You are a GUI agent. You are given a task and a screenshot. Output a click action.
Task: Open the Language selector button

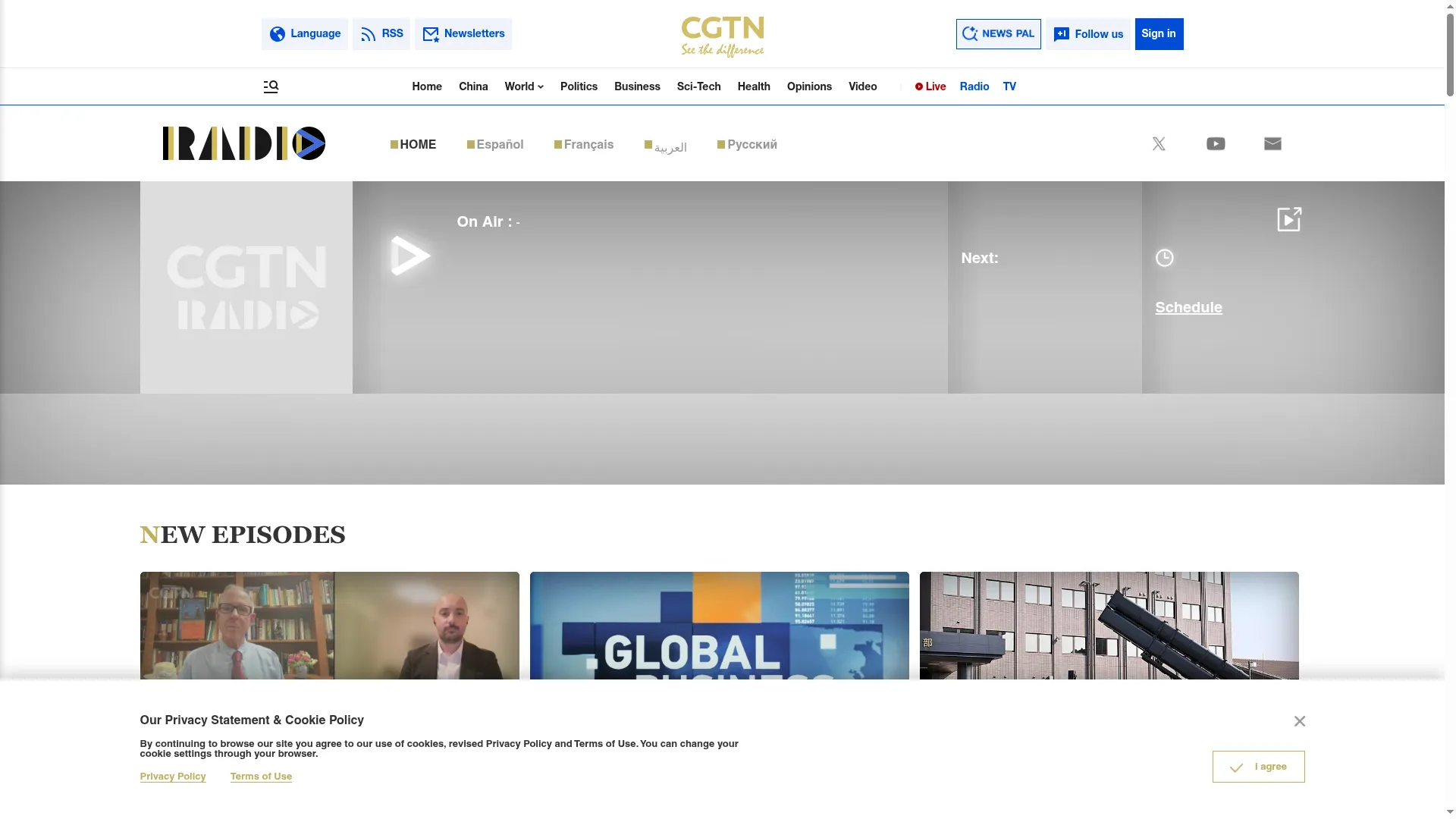[x=305, y=34]
